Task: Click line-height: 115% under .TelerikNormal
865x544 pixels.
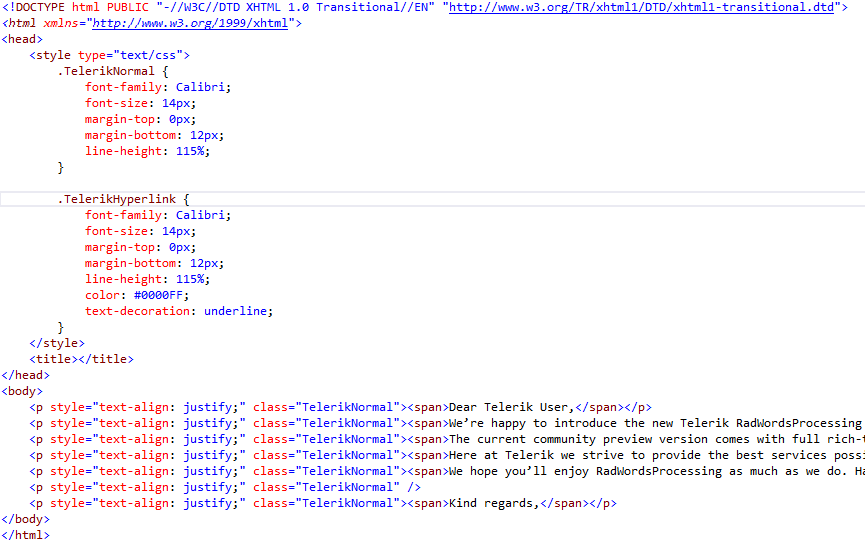Action: click(x=147, y=151)
